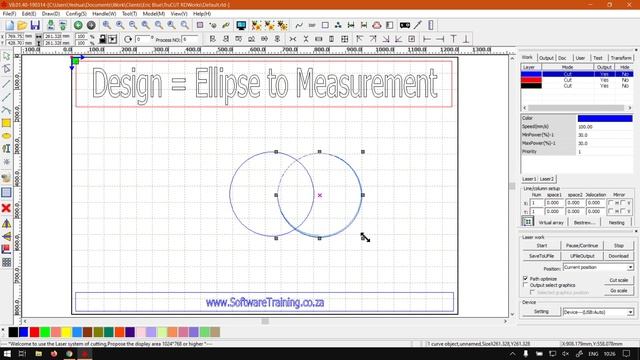This screenshot has width=640, height=360.
Task: Click the pink cloud icon in toolbar
Action: coord(377,25)
